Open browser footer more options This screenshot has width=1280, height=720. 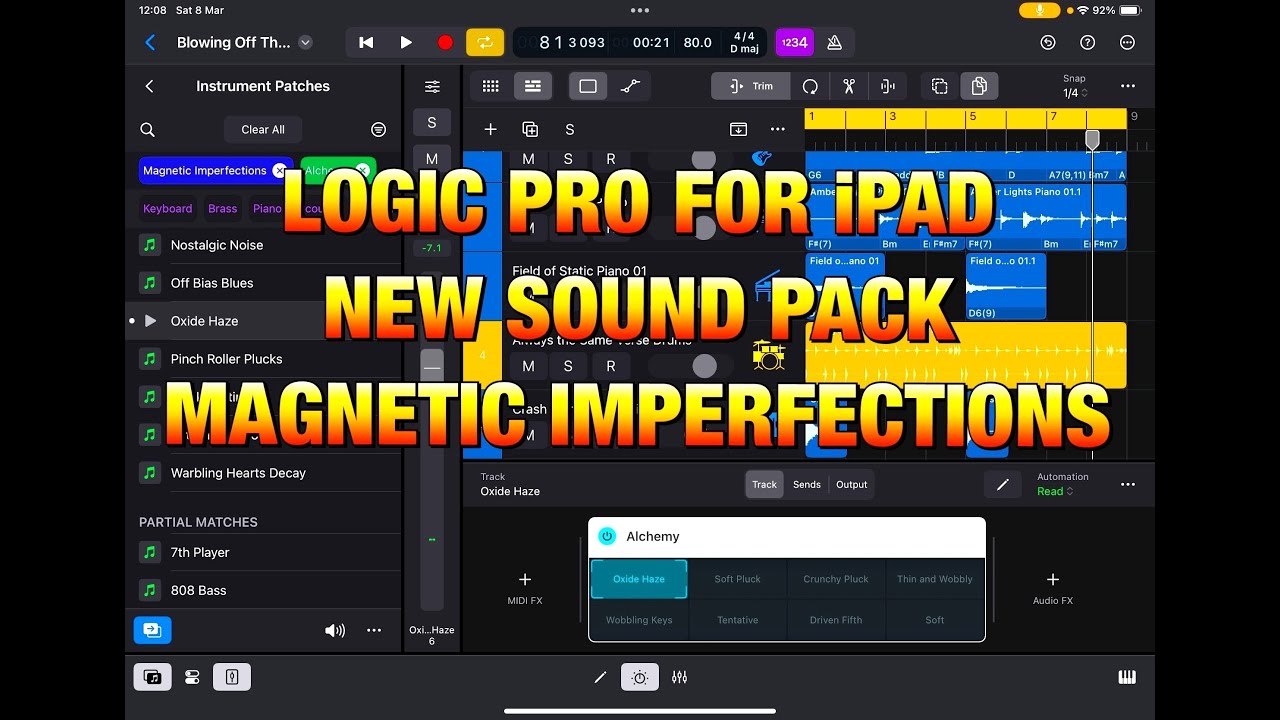[374, 630]
